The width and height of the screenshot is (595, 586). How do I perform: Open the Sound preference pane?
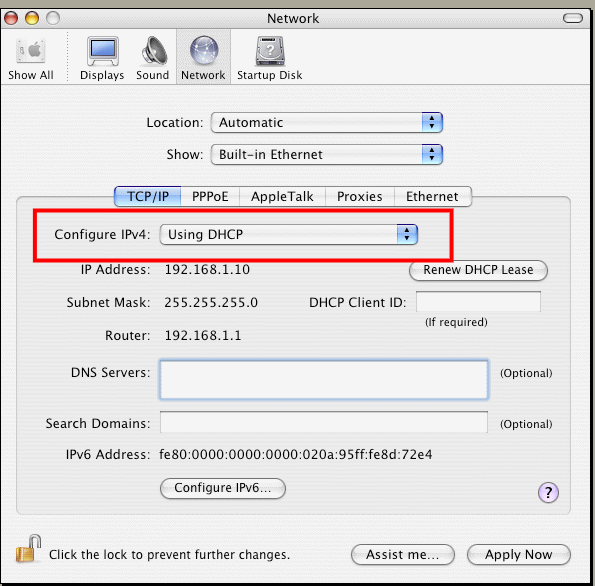click(x=154, y=51)
